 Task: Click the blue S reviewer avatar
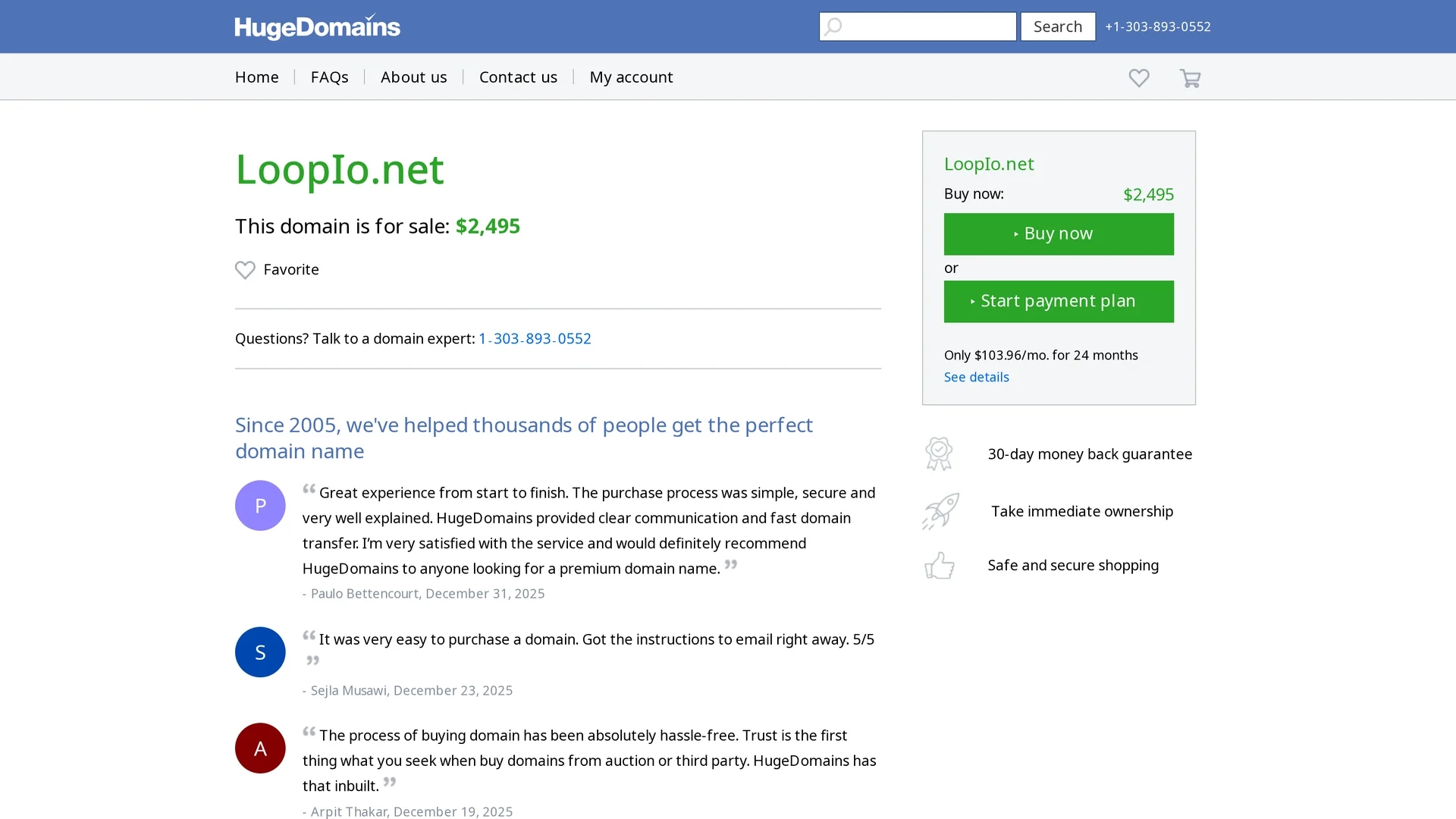point(260,652)
